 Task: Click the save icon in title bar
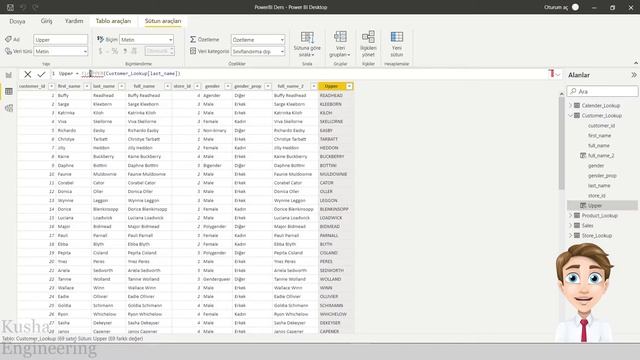10,7
